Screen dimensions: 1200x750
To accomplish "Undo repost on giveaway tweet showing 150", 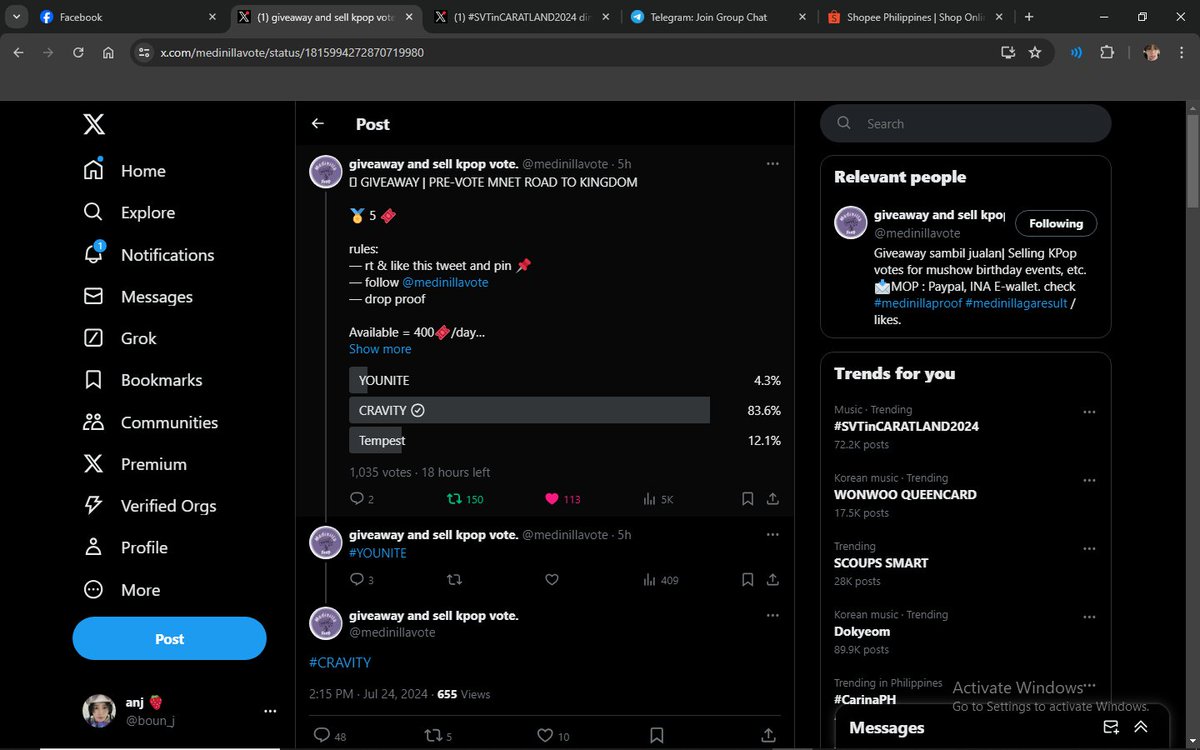I will tap(464, 499).
